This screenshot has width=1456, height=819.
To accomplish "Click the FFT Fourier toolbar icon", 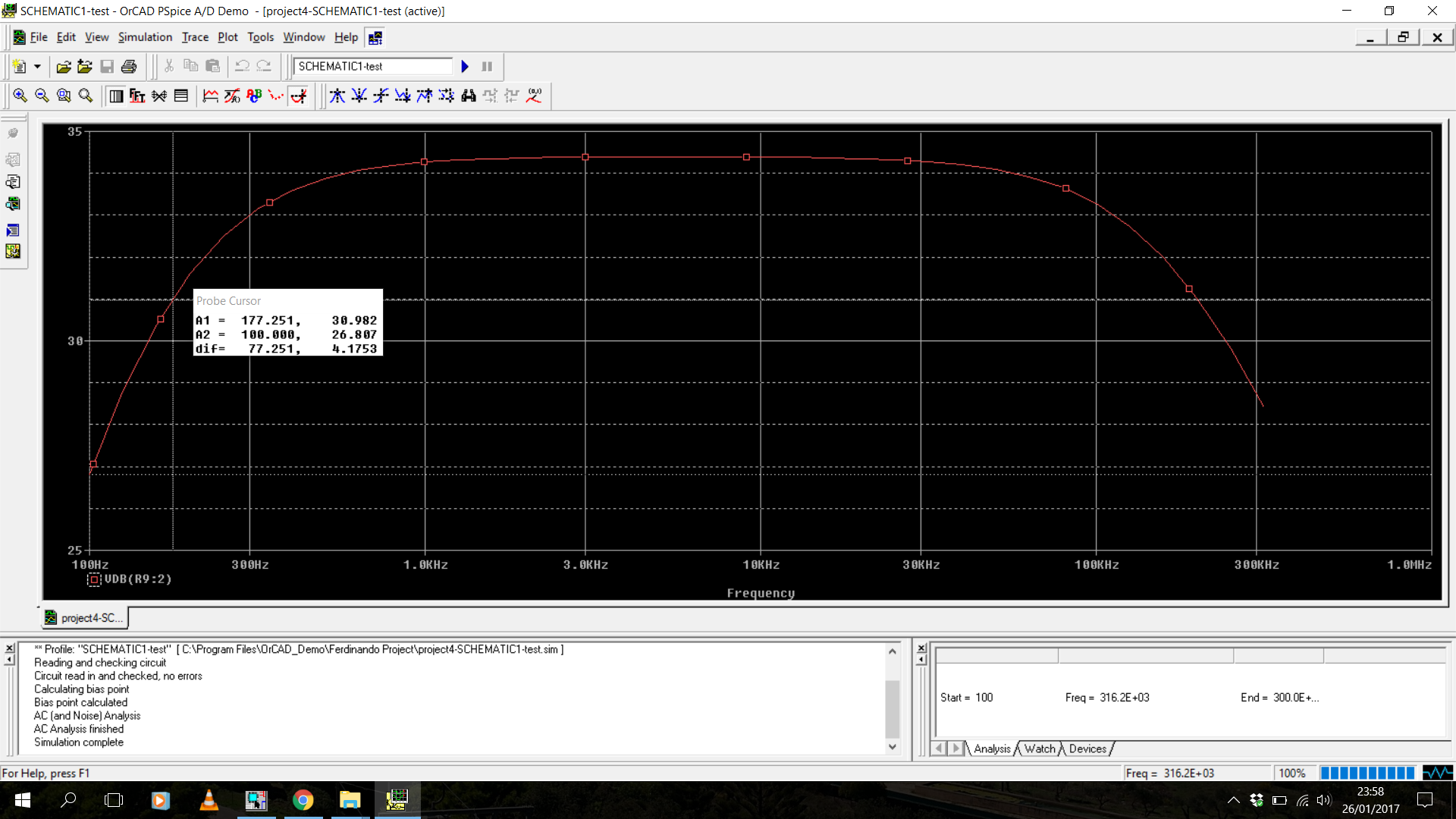I will [x=137, y=96].
